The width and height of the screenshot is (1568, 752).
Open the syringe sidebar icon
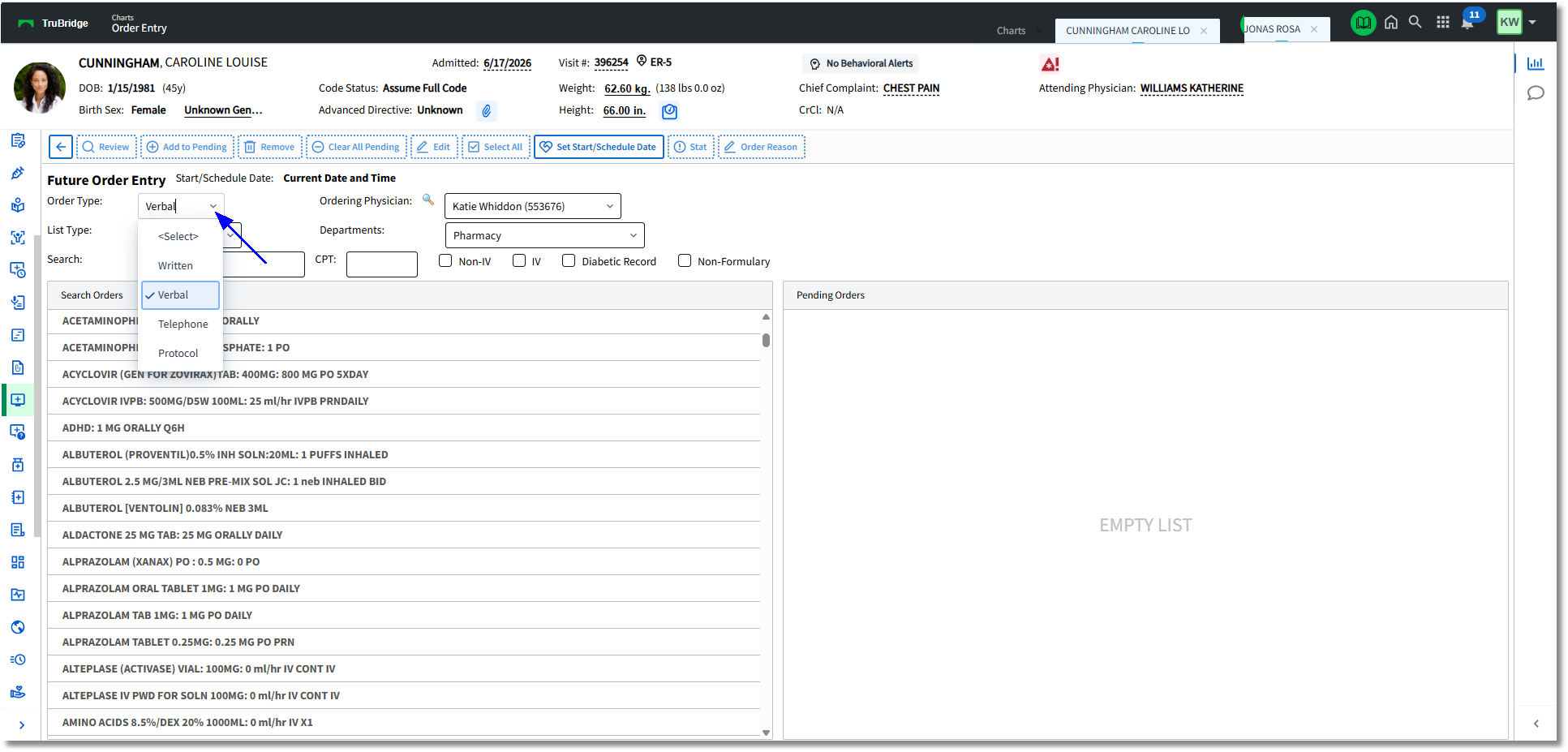(18, 173)
